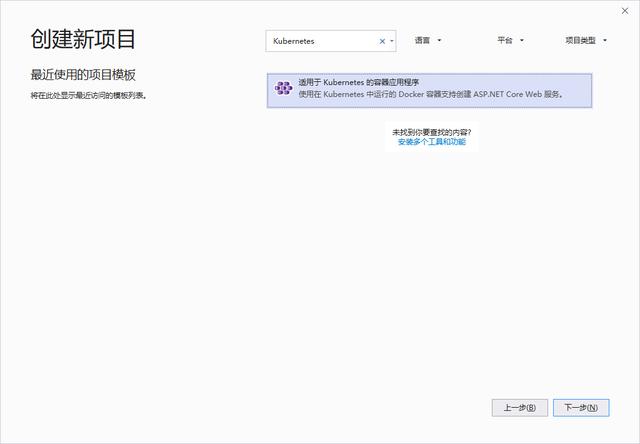
Task: Click the 创建新项目 title
Action: [83, 39]
